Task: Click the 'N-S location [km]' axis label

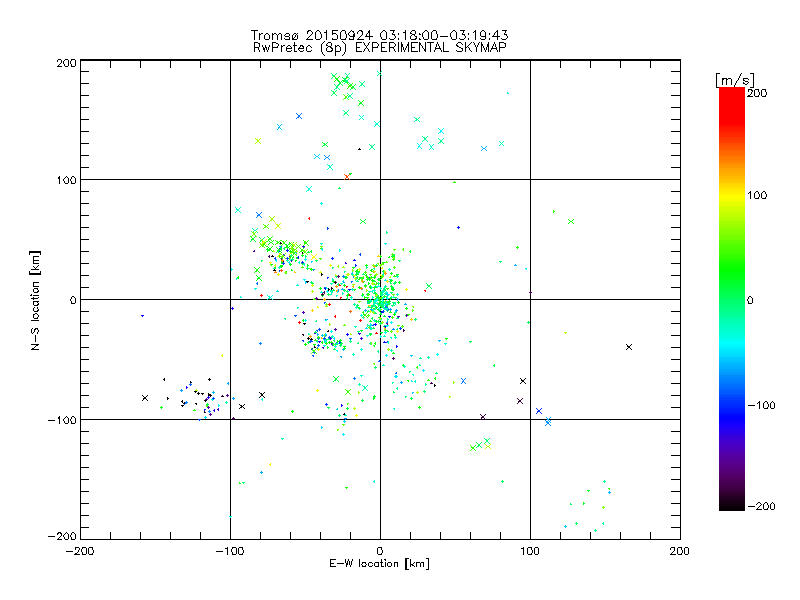Action: (x=35, y=300)
